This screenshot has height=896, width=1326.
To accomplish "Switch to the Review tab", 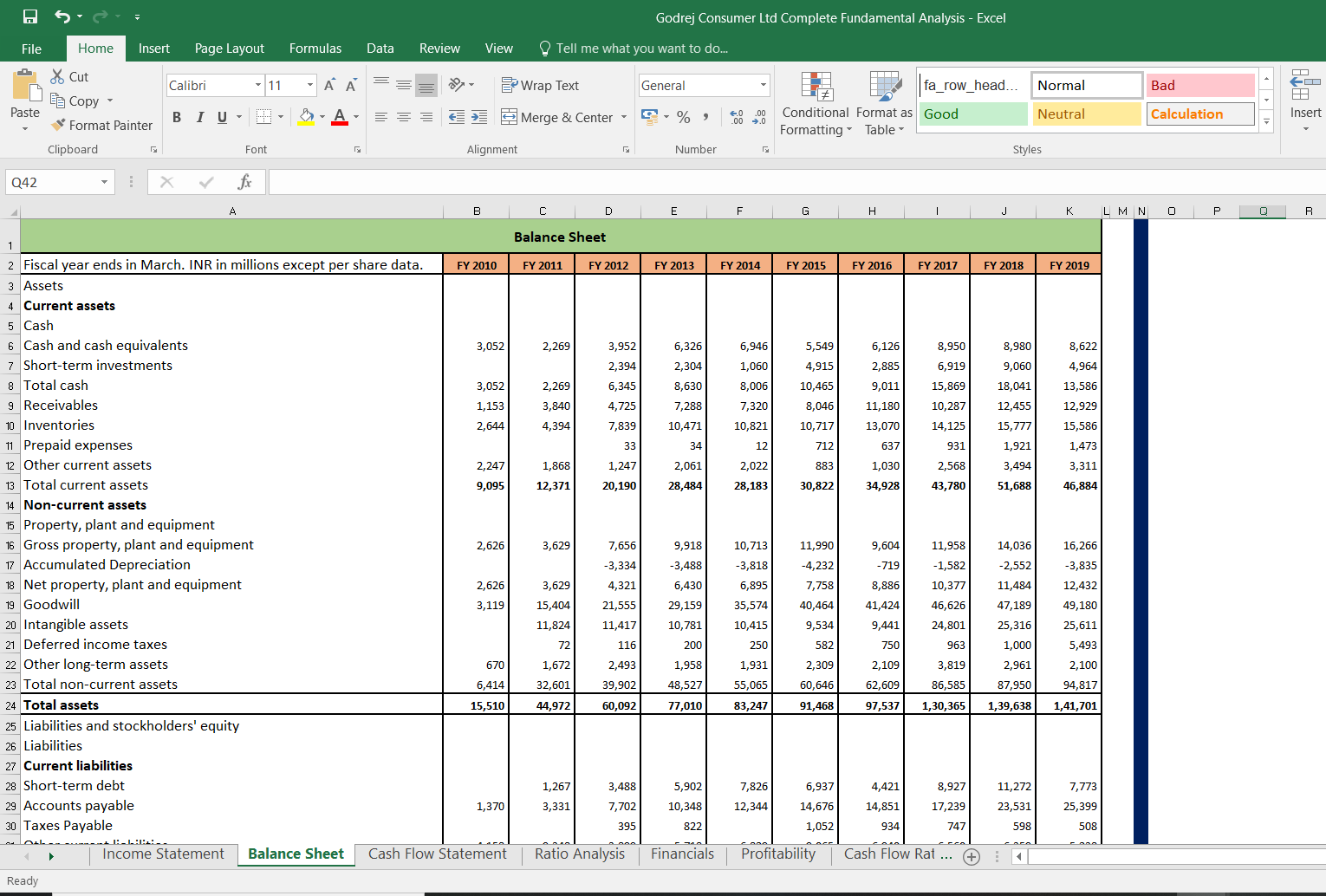I will [439, 49].
